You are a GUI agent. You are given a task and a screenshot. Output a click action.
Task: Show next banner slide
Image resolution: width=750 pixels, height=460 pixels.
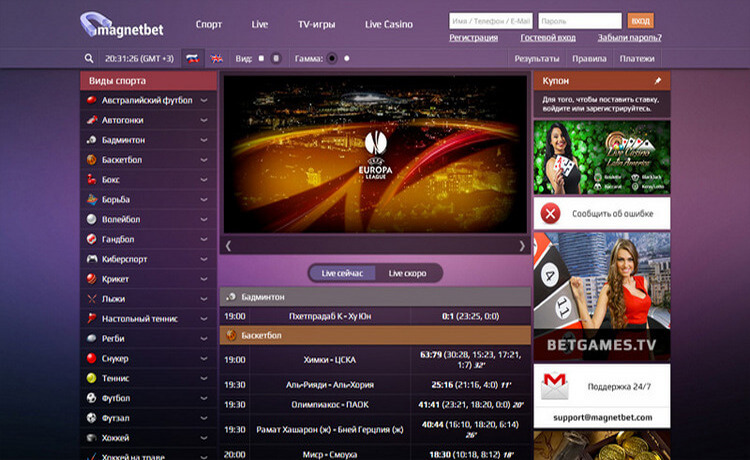[x=522, y=246]
